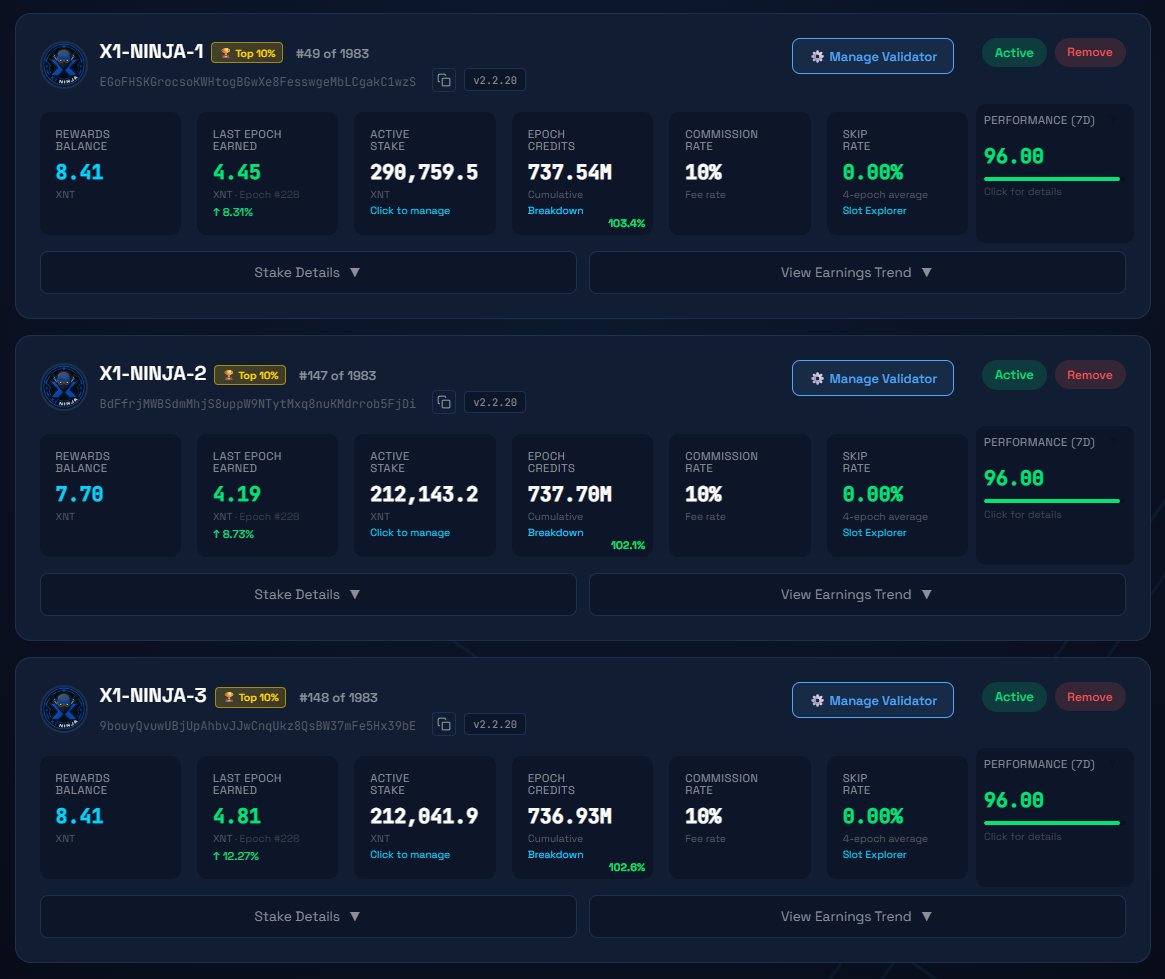The height and width of the screenshot is (979, 1165).
Task: Click the Active status badge of X1-NINJA-2
Action: coord(1014,375)
